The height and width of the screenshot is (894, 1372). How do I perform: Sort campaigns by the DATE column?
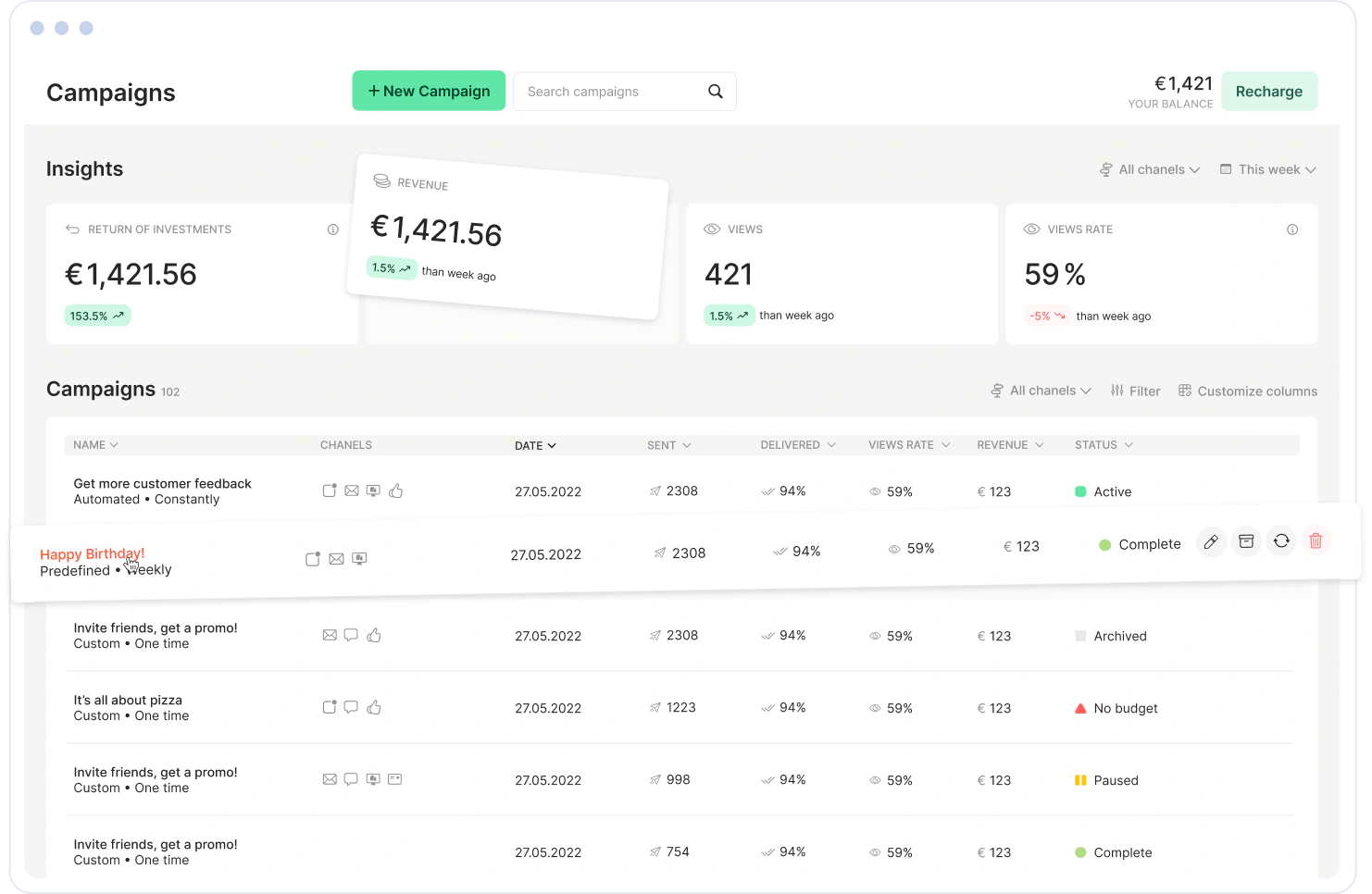point(536,445)
